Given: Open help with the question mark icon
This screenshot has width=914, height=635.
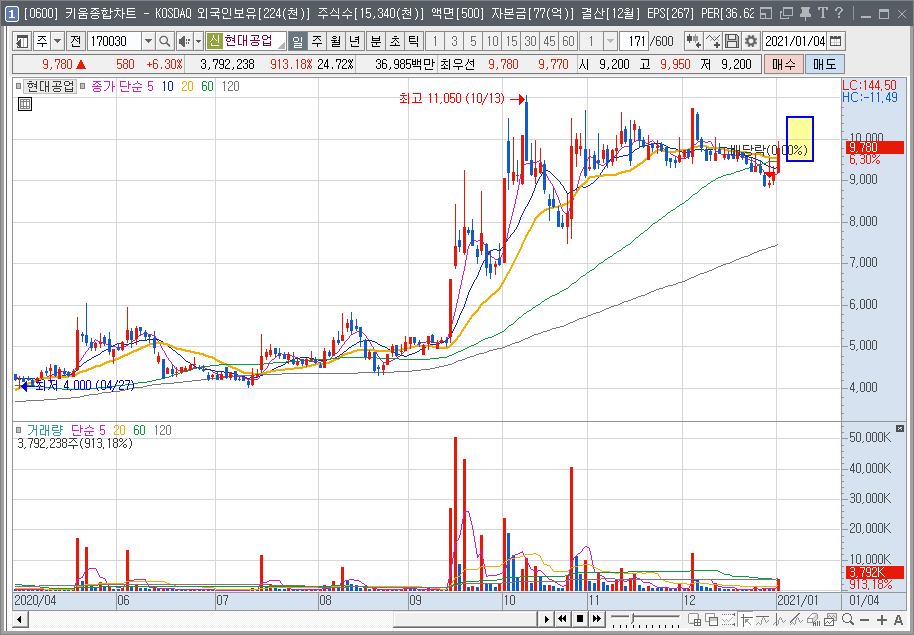Looking at the screenshot, I should [x=838, y=13].
